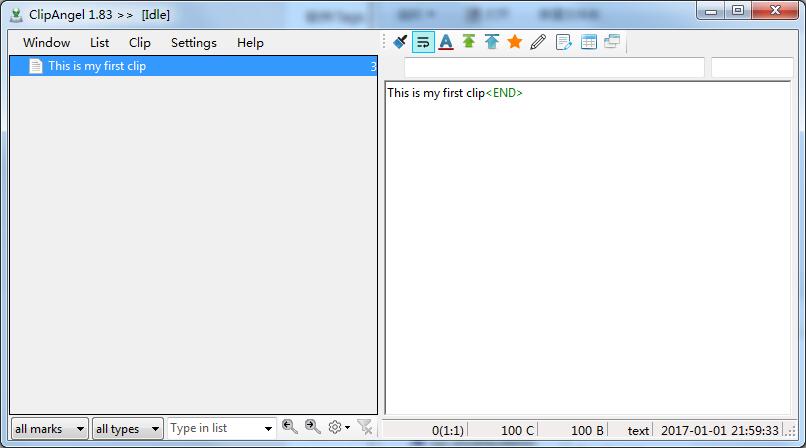The width and height of the screenshot is (806, 448).
Task: Expand the 'all types' filter dropdown
Action: click(x=127, y=428)
